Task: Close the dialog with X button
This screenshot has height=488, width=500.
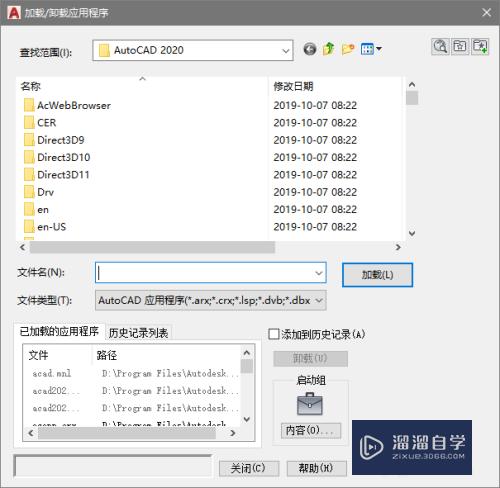Action: [486, 13]
